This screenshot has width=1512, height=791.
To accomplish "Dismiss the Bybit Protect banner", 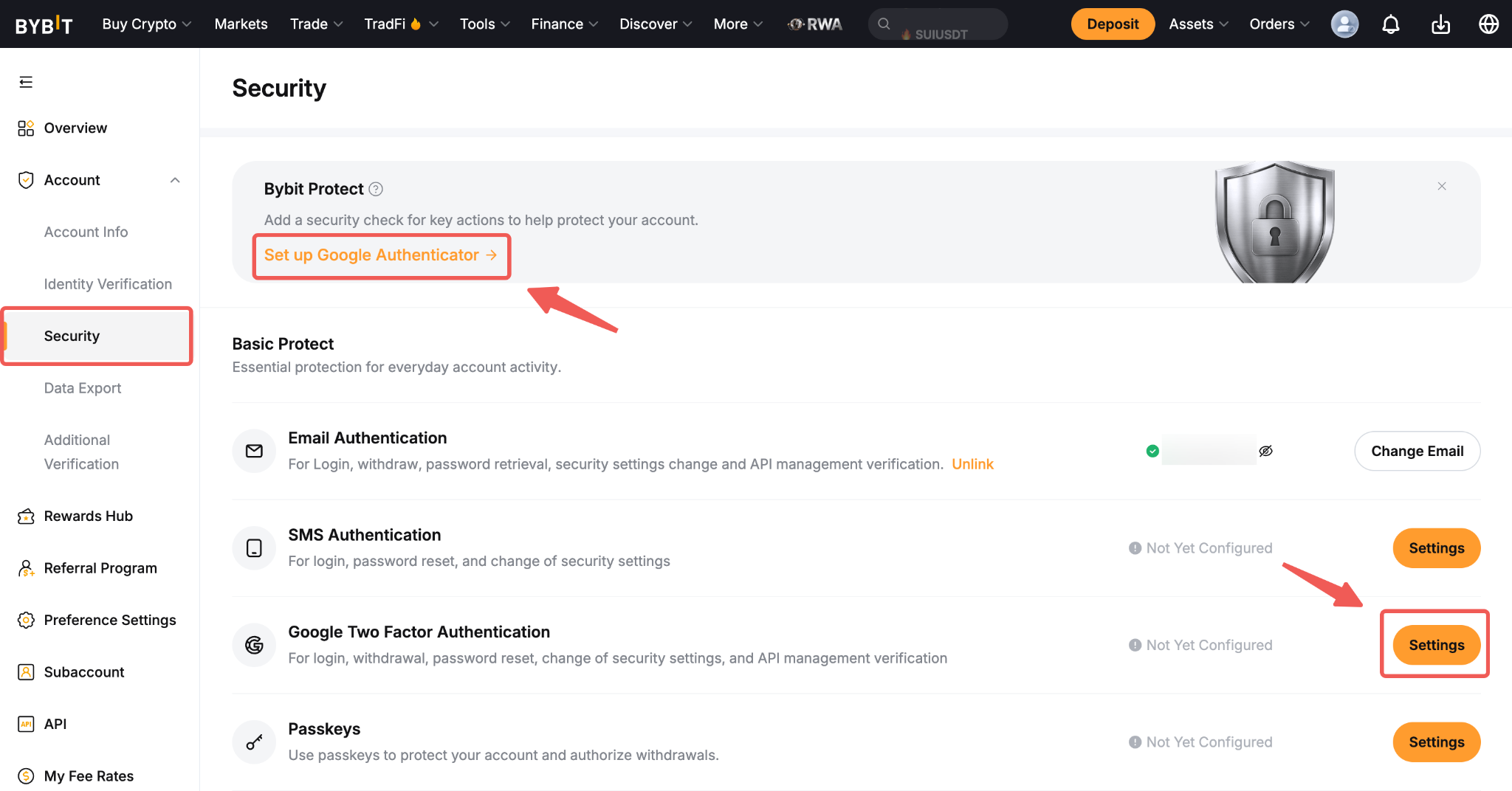I will click(x=1442, y=186).
